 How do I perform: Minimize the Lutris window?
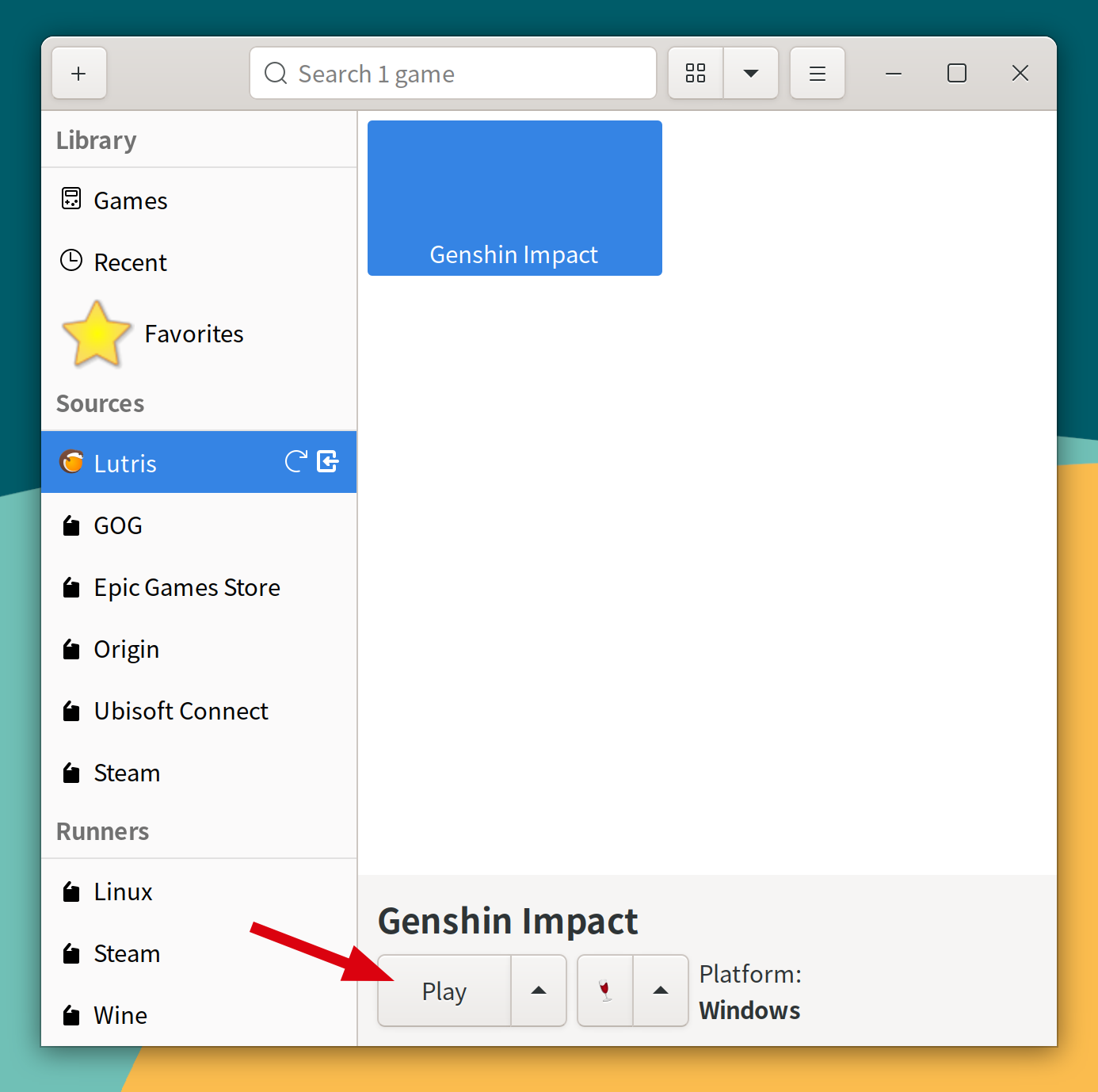click(894, 74)
